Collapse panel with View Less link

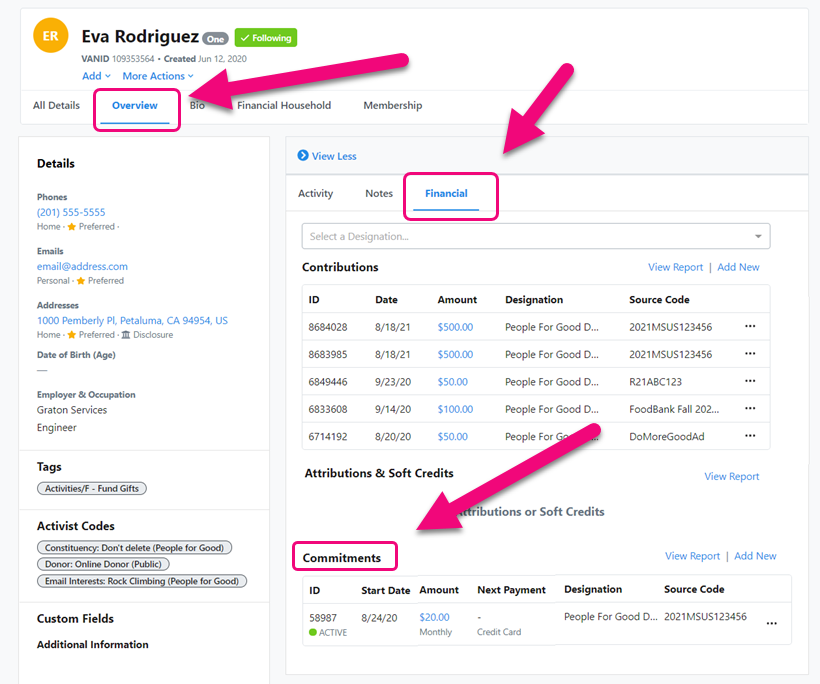(x=334, y=156)
